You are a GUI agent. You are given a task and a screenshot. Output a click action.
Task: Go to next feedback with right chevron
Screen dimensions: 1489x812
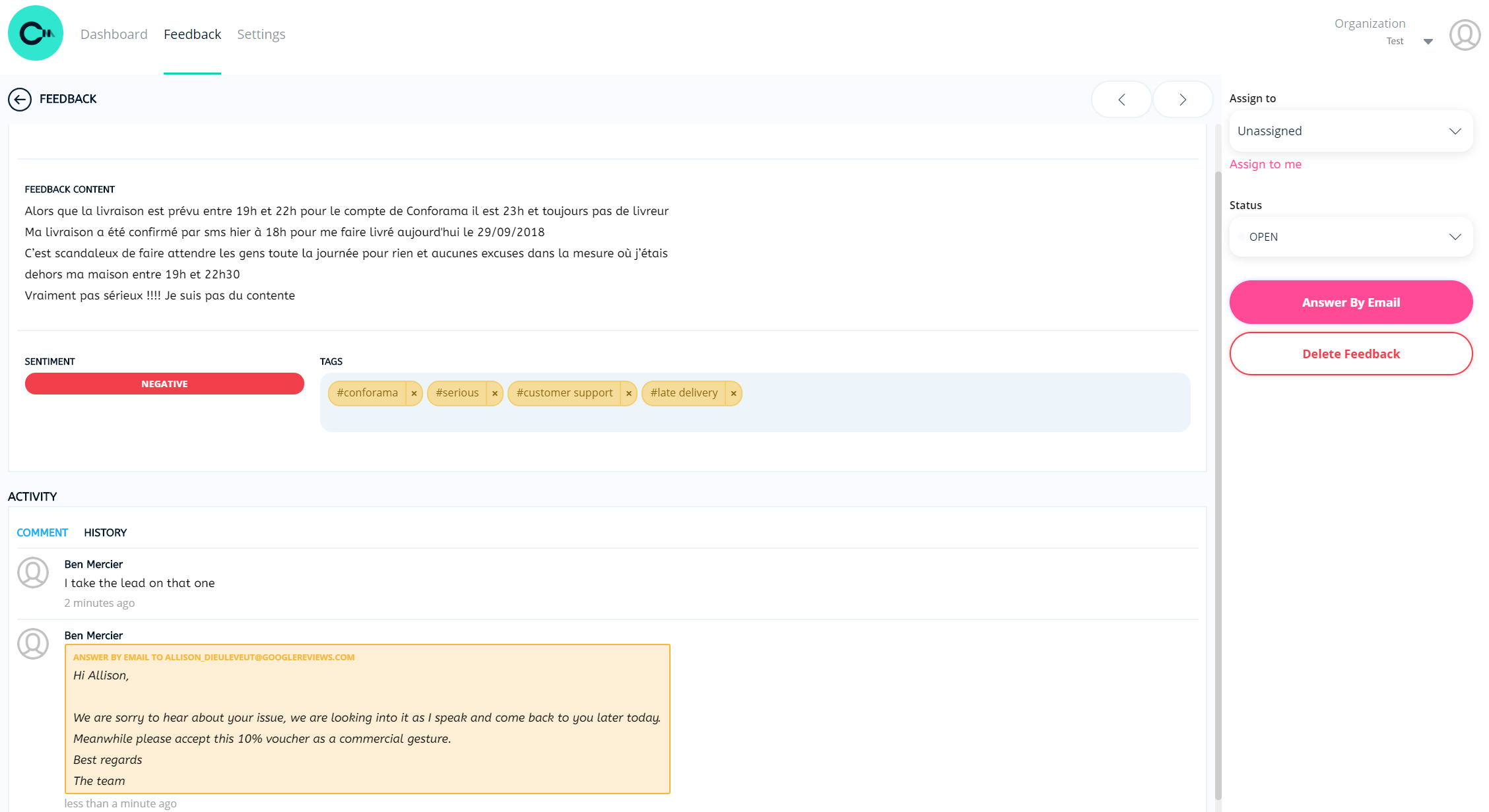[1182, 100]
